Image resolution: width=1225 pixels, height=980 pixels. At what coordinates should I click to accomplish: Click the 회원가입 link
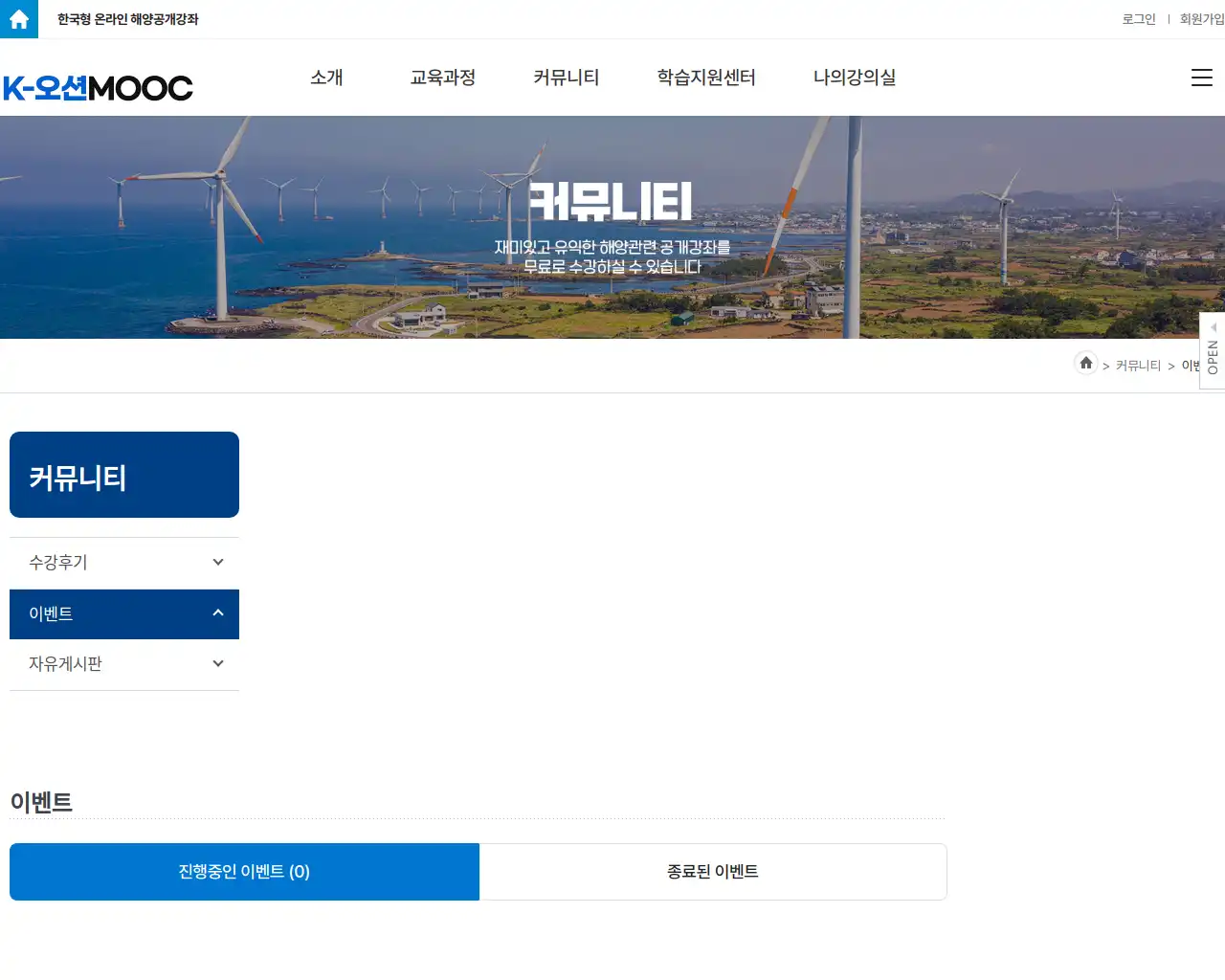click(1201, 19)
